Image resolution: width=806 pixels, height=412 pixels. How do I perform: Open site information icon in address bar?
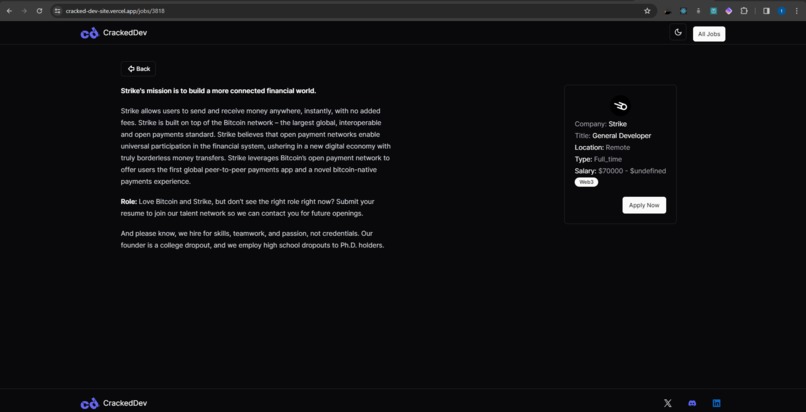58,11
